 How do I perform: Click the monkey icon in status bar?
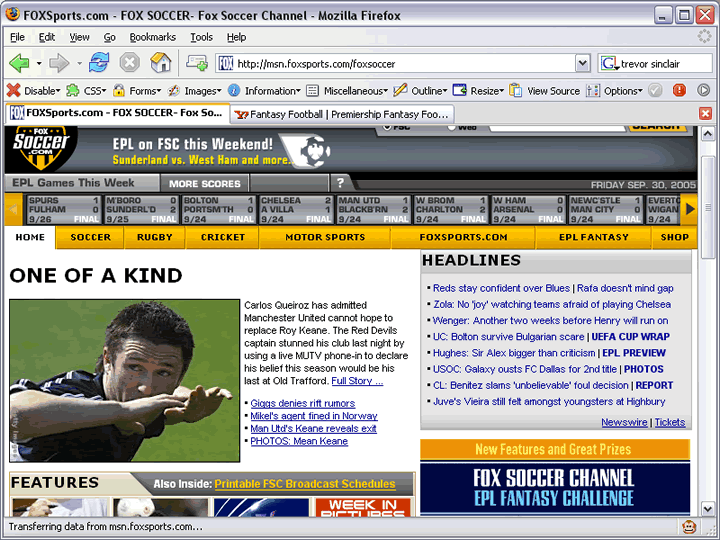pos(689,527)
